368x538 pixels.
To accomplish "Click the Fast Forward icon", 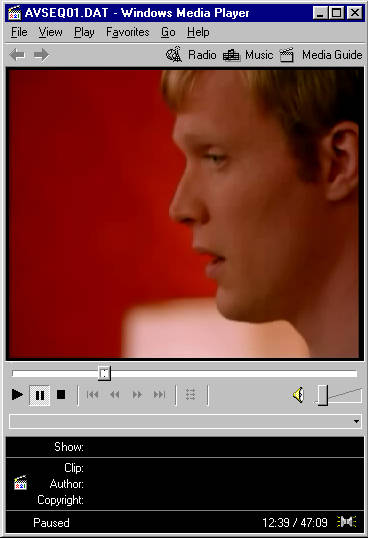I will point(137,395).
